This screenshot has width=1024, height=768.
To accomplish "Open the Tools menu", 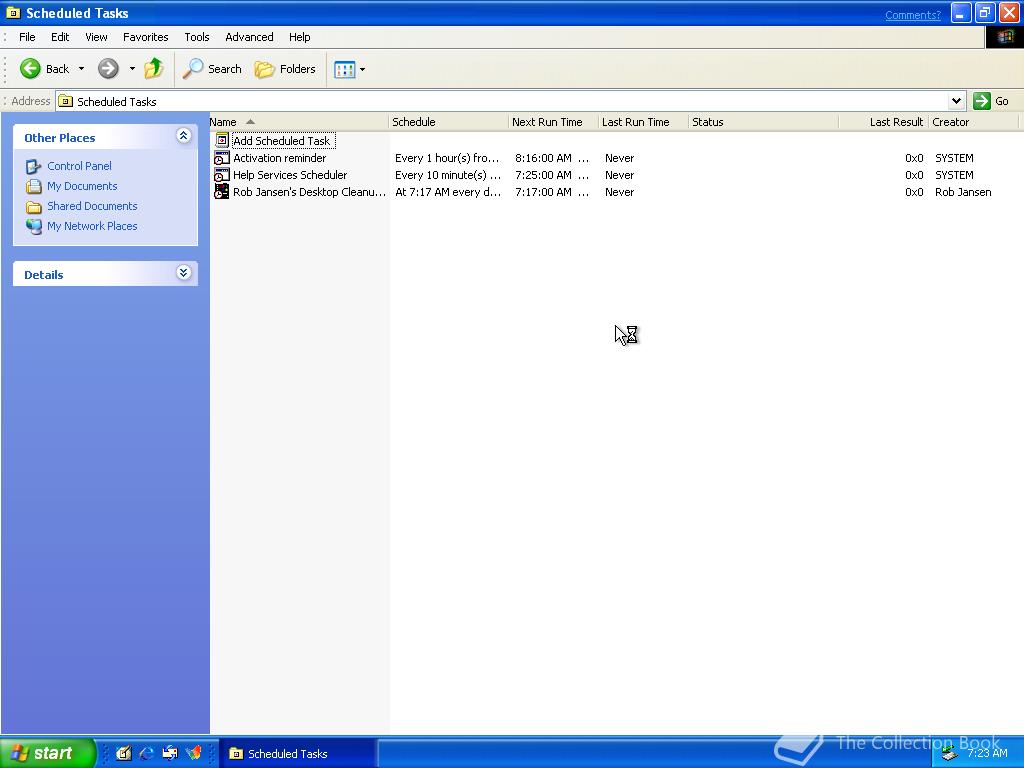I will click(197, 37).
